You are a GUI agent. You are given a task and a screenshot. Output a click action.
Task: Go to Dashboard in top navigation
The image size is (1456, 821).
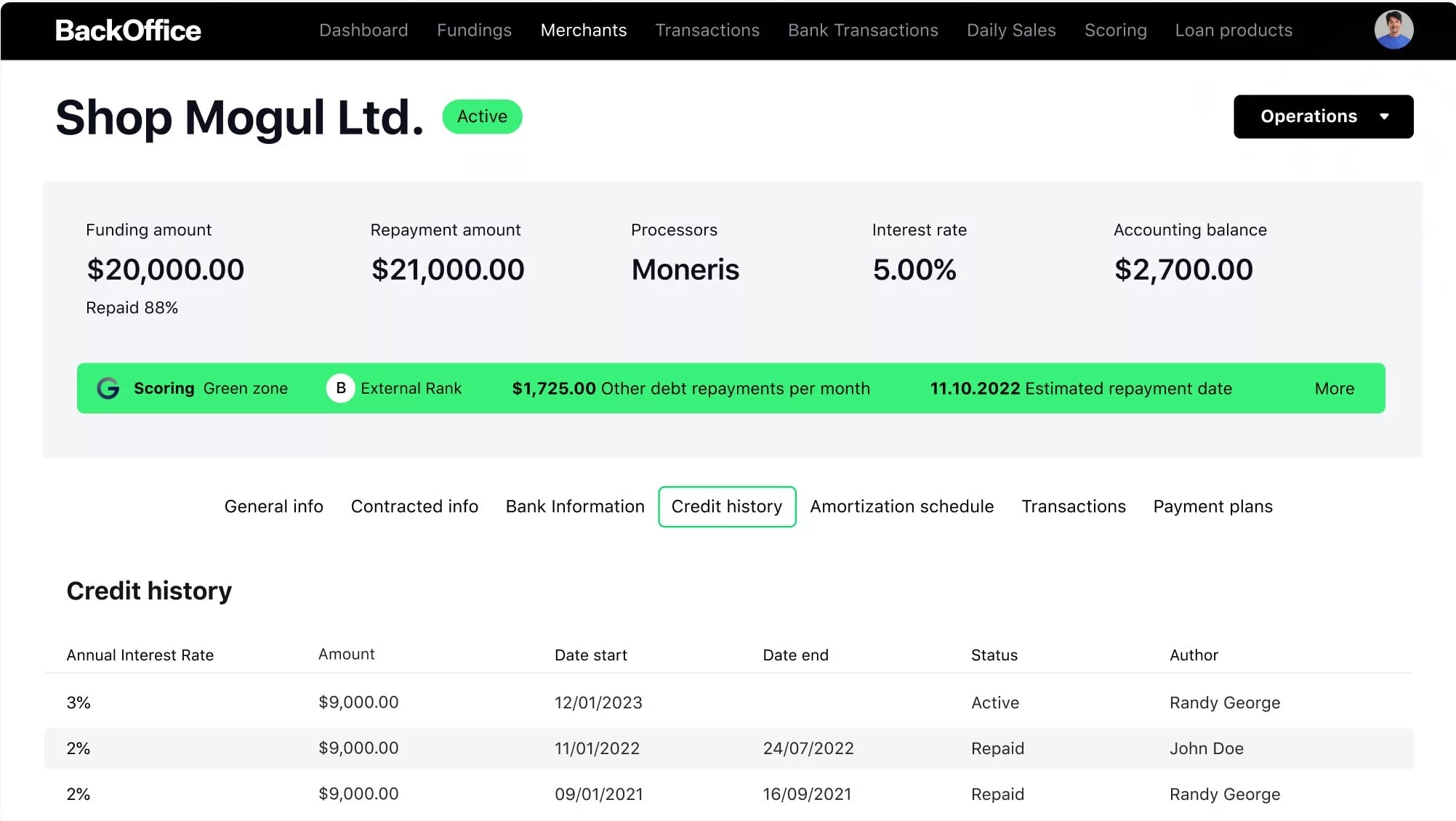363,31
